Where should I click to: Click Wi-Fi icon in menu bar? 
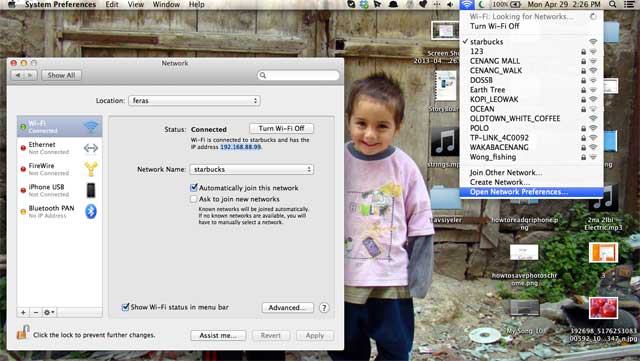click(467, 4)
